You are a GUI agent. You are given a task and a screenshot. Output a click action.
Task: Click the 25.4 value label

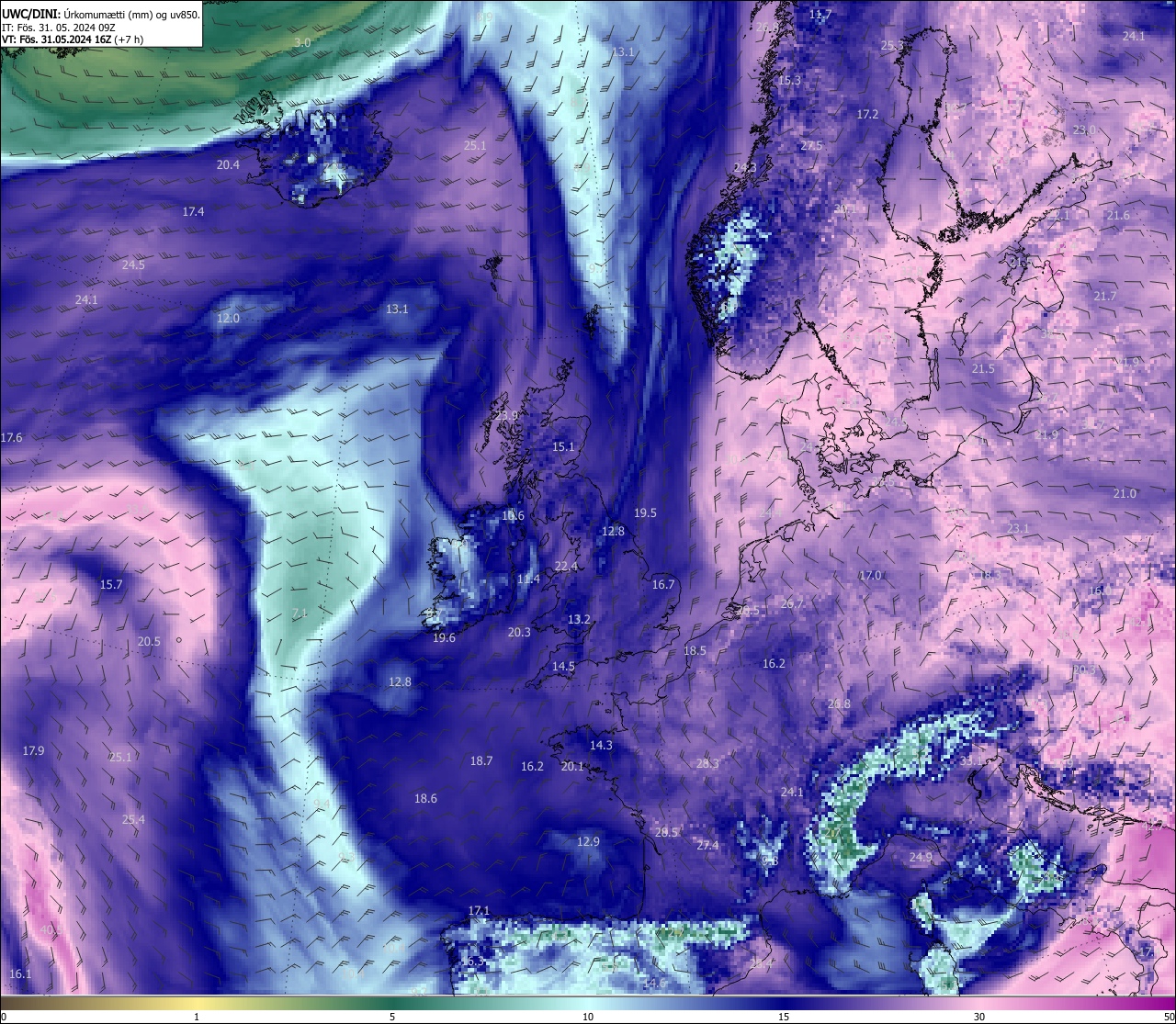pyautogui.click(x=133, y=820)
